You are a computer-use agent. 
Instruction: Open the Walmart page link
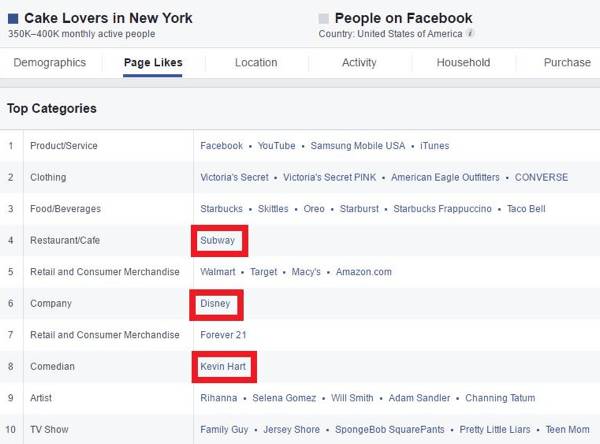click(x=218, y=272)
